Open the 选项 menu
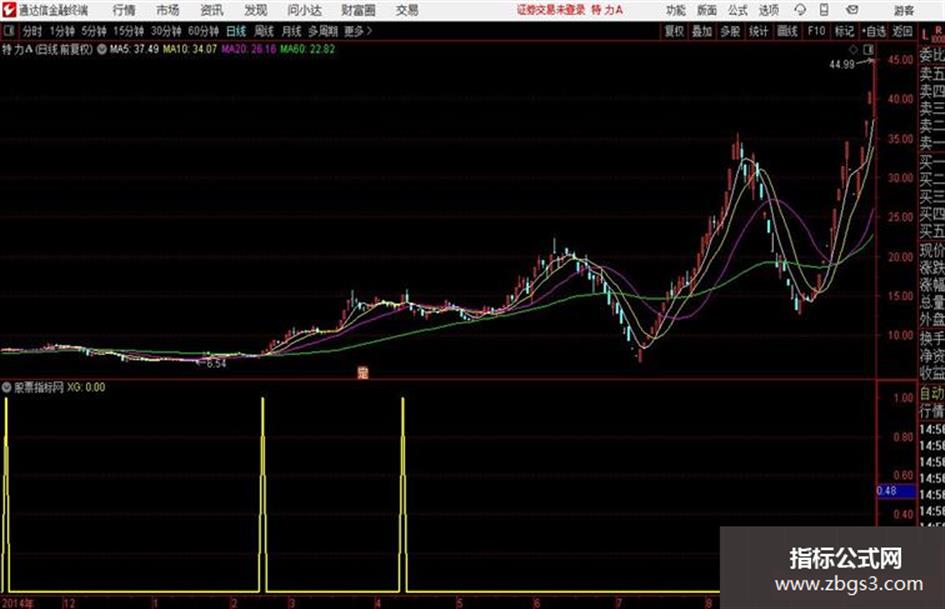Viewport: 945px width, 609px height. 769,10
